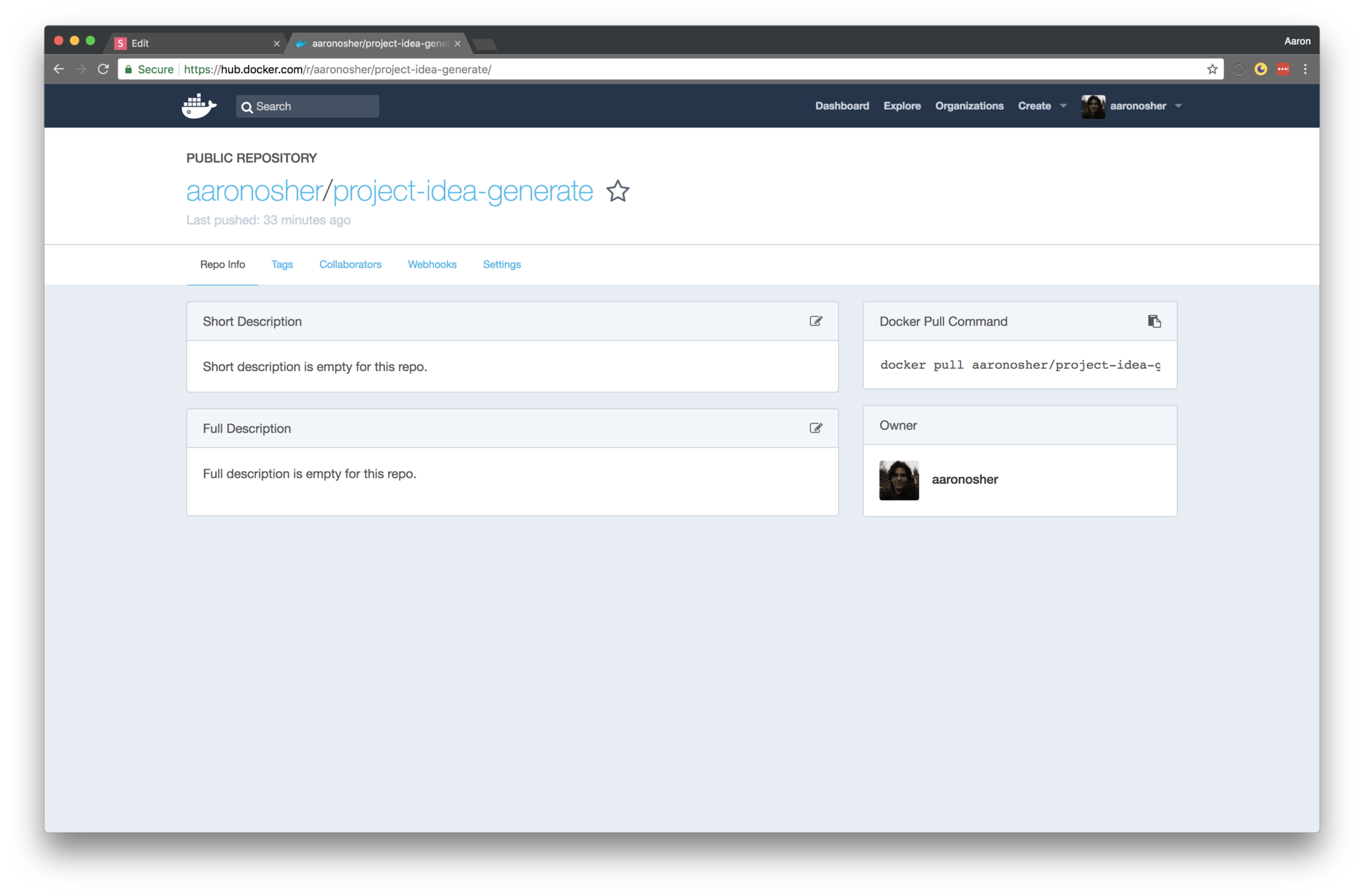Copy the Docker pull command
This screenshot has height=896, width=1364.
1154,321
